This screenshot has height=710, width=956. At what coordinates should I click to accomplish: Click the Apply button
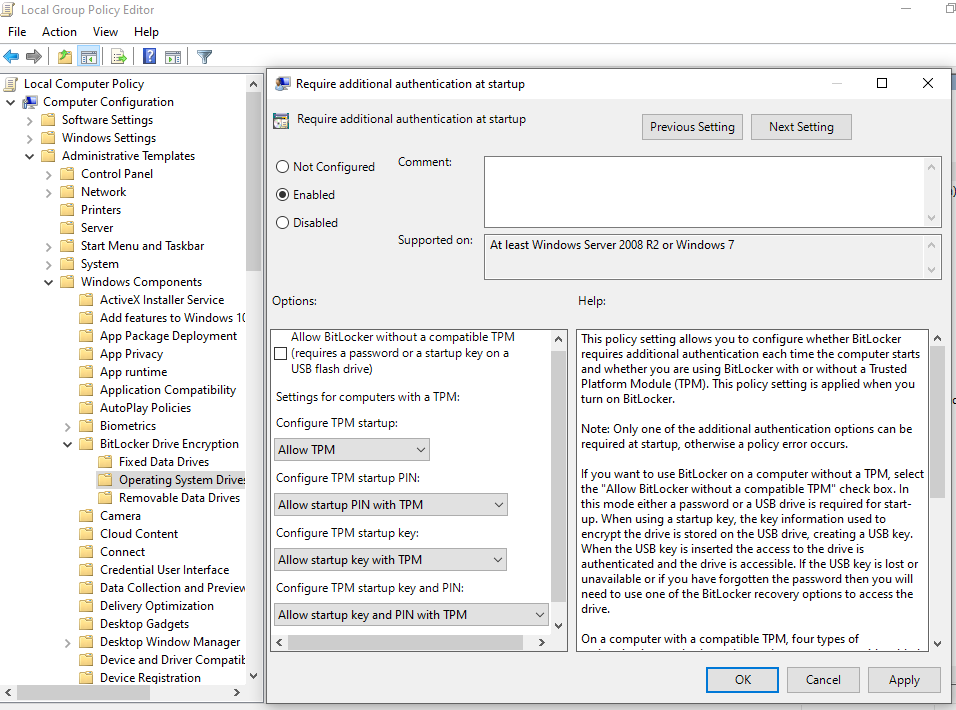pyautogui.click(x=904, y=679)
